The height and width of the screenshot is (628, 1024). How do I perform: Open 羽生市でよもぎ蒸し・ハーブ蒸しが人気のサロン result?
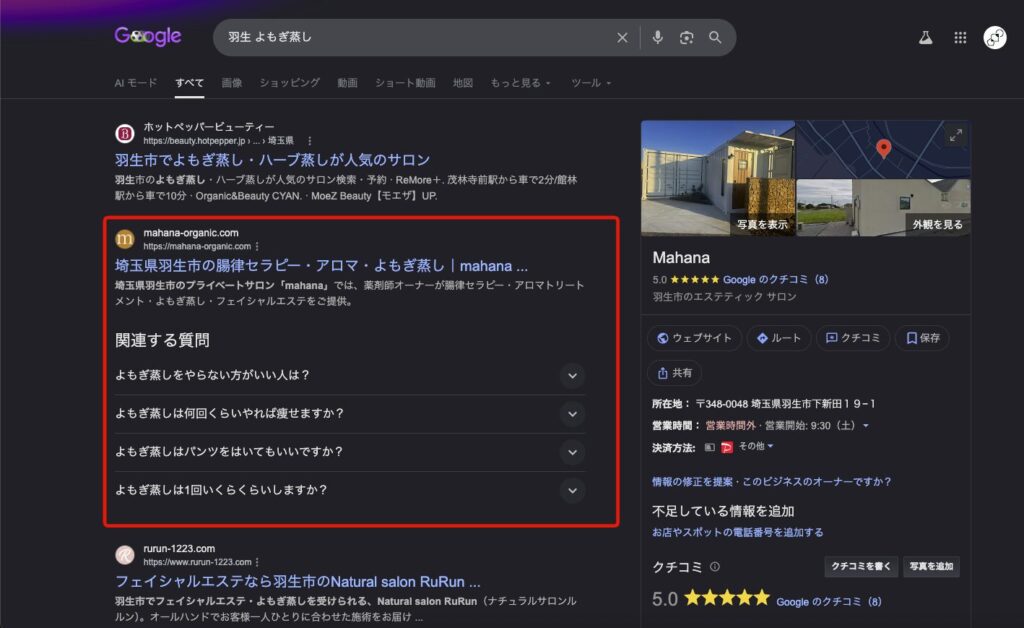coord(272,160)
